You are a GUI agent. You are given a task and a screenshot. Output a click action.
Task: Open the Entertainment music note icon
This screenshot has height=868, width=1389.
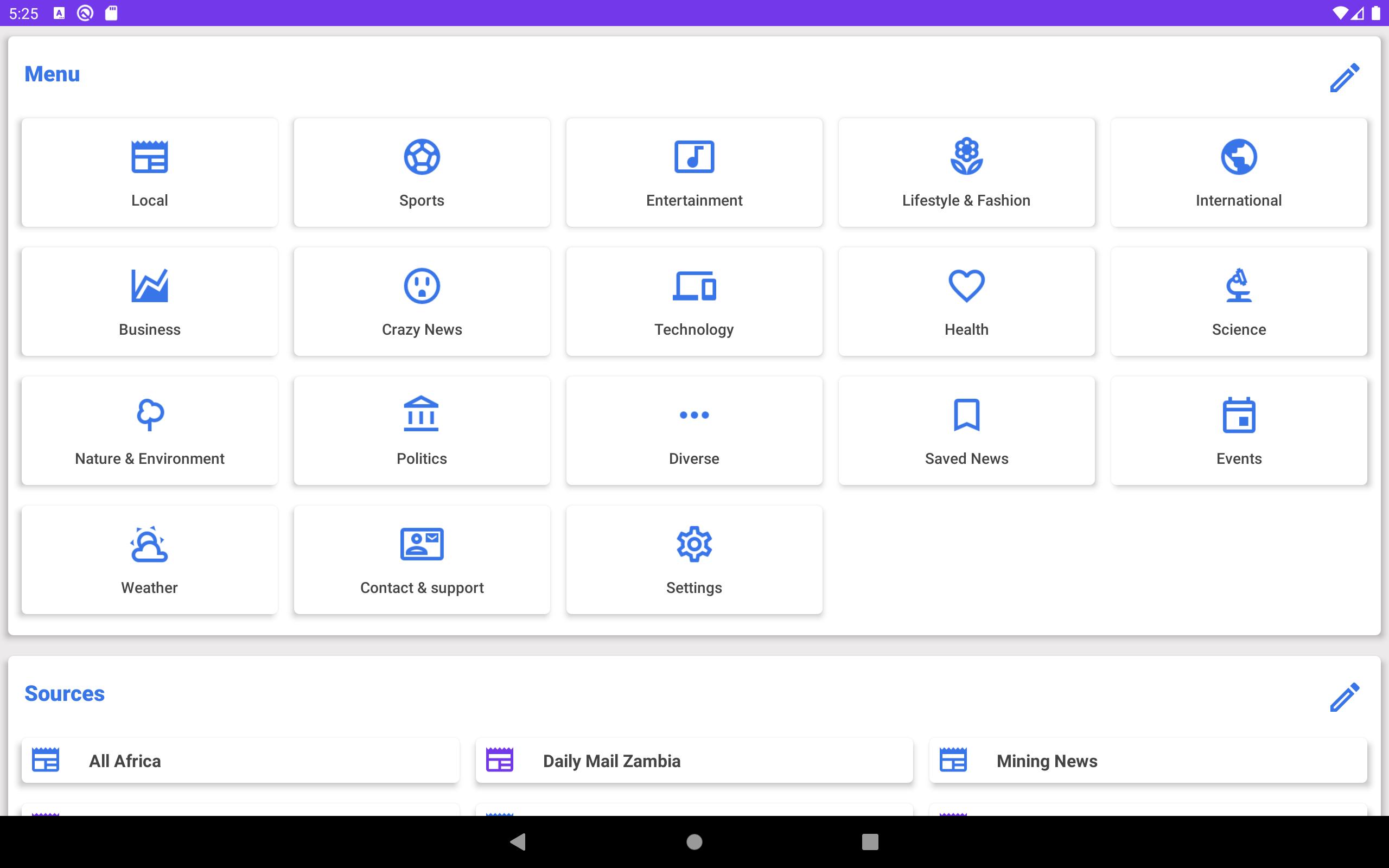coord(694,157)
